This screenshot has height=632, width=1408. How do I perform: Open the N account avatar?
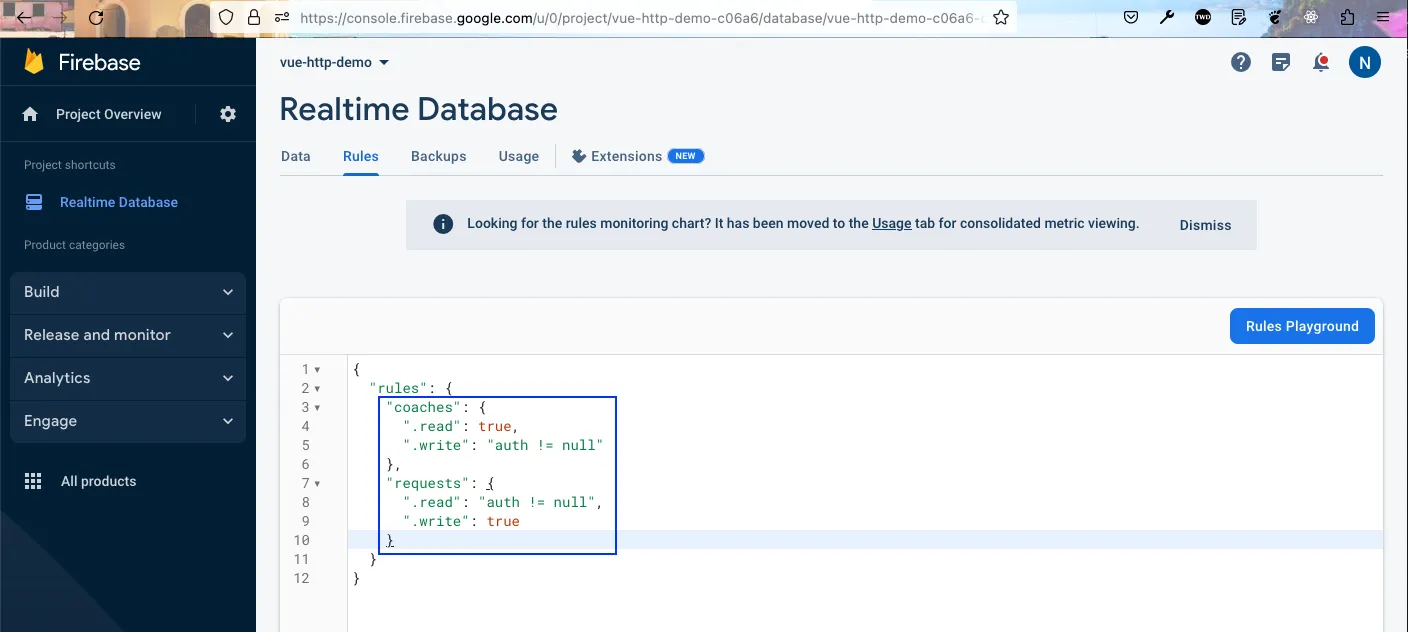[x=1365, y=62]
